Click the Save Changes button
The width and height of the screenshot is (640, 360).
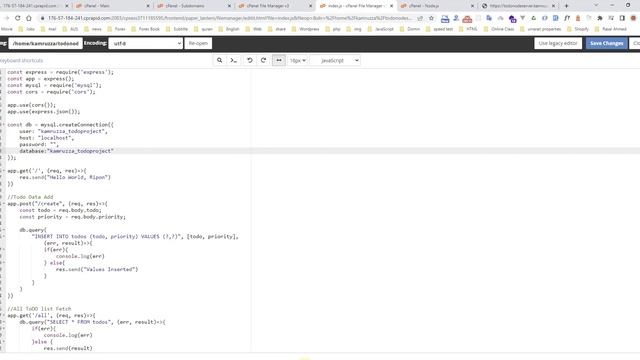(606, 43)
